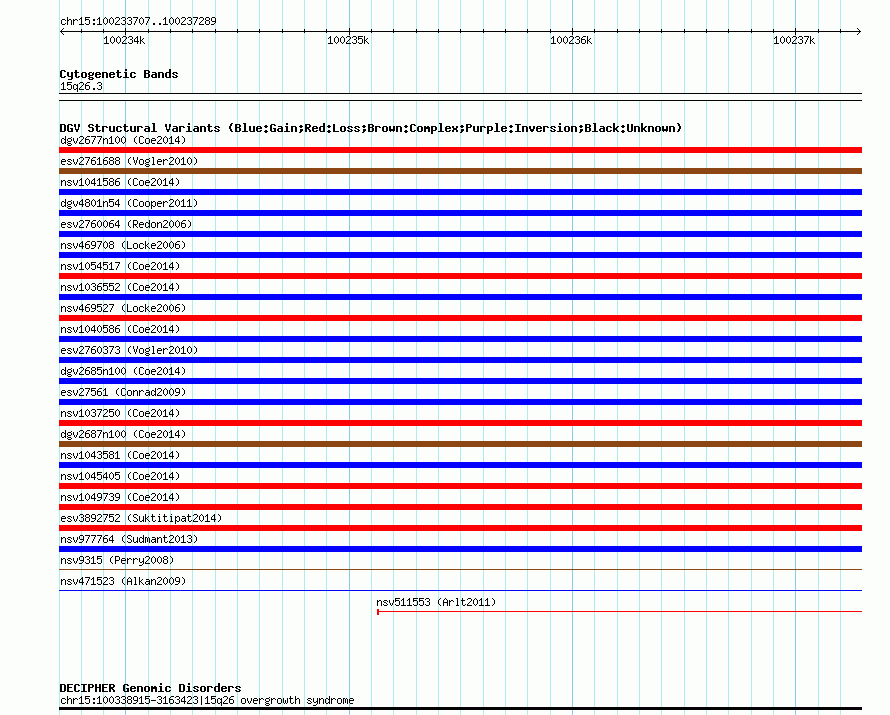
Task: Click the 100235k ruler tick label
Action: pyautogui.click(x=348, y=40)
